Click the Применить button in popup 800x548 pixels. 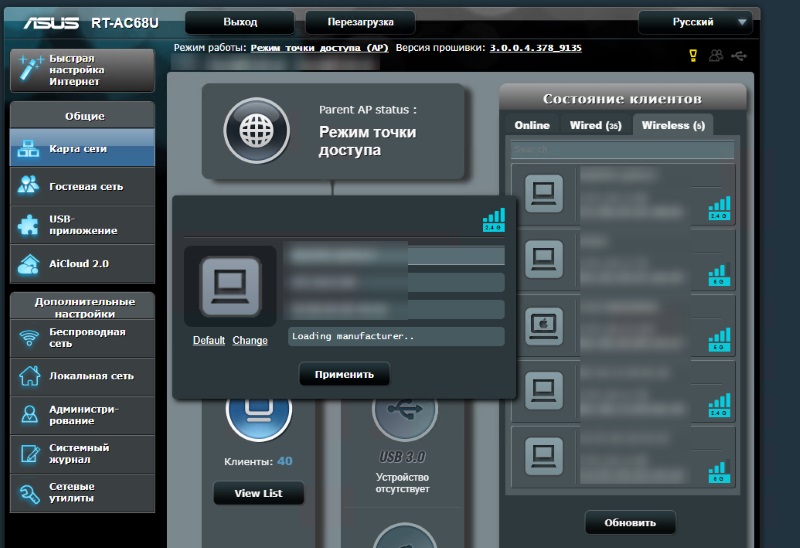coord(344,374)
